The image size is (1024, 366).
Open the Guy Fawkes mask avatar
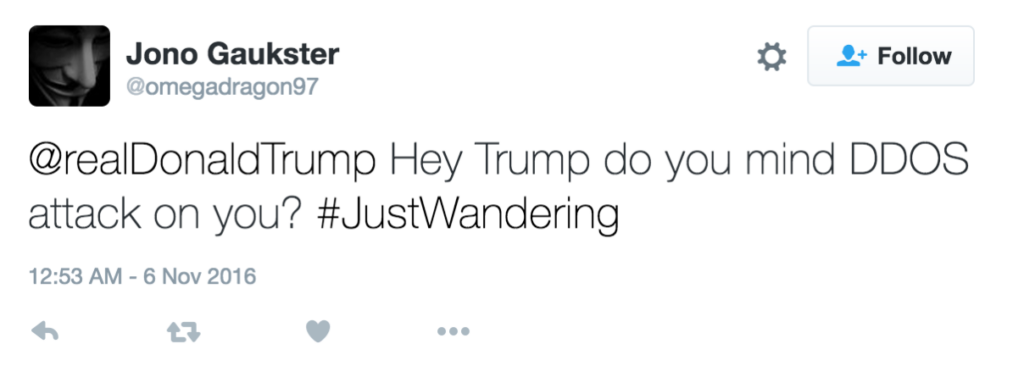[x=69, y=65]
